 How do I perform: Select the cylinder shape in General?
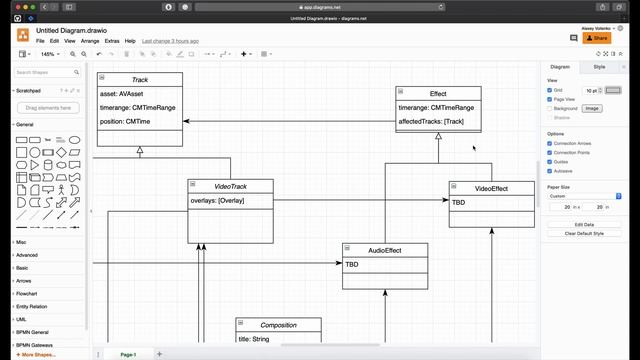coord(48,165)
